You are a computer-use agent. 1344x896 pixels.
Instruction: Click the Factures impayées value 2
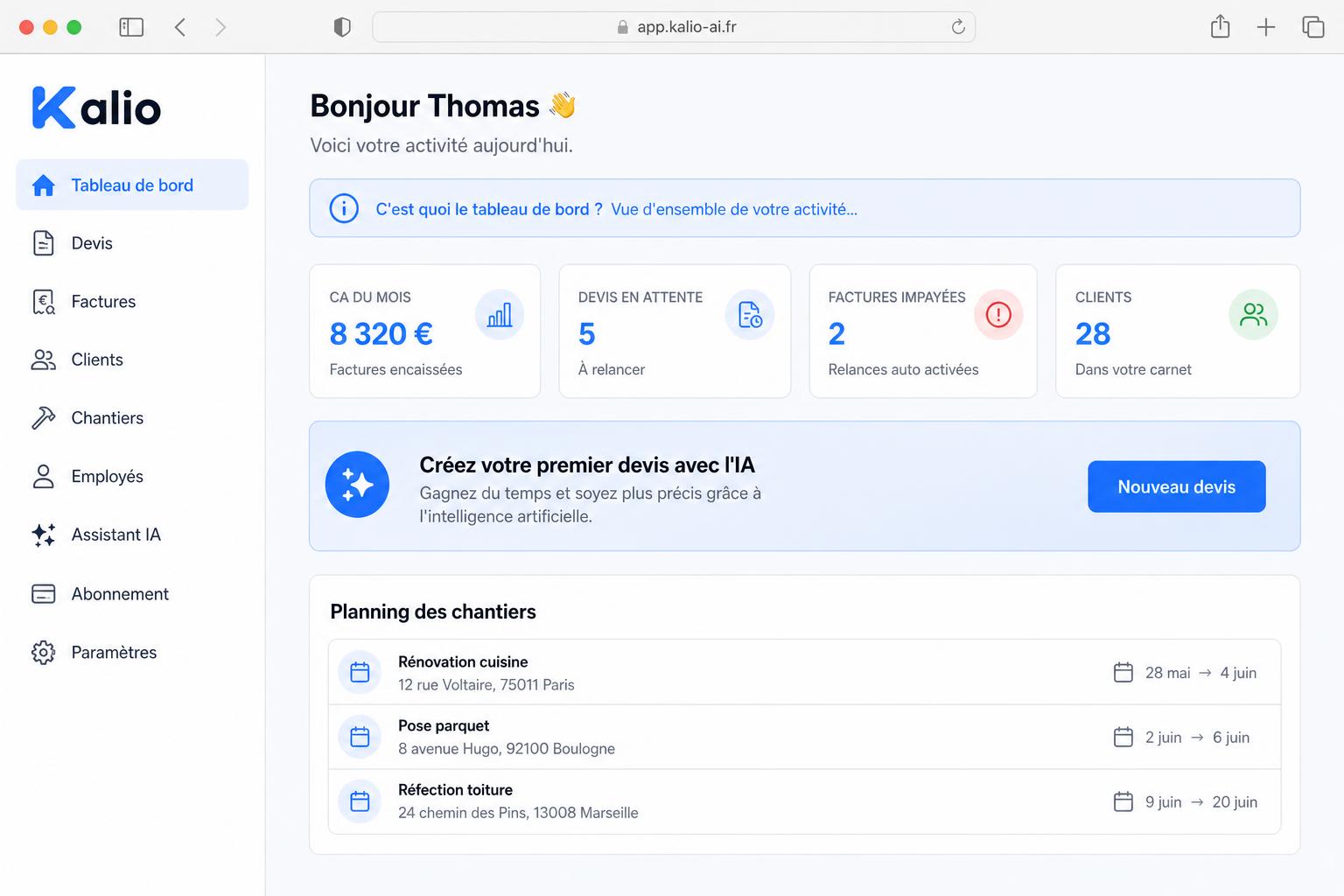tap(836, 333)
